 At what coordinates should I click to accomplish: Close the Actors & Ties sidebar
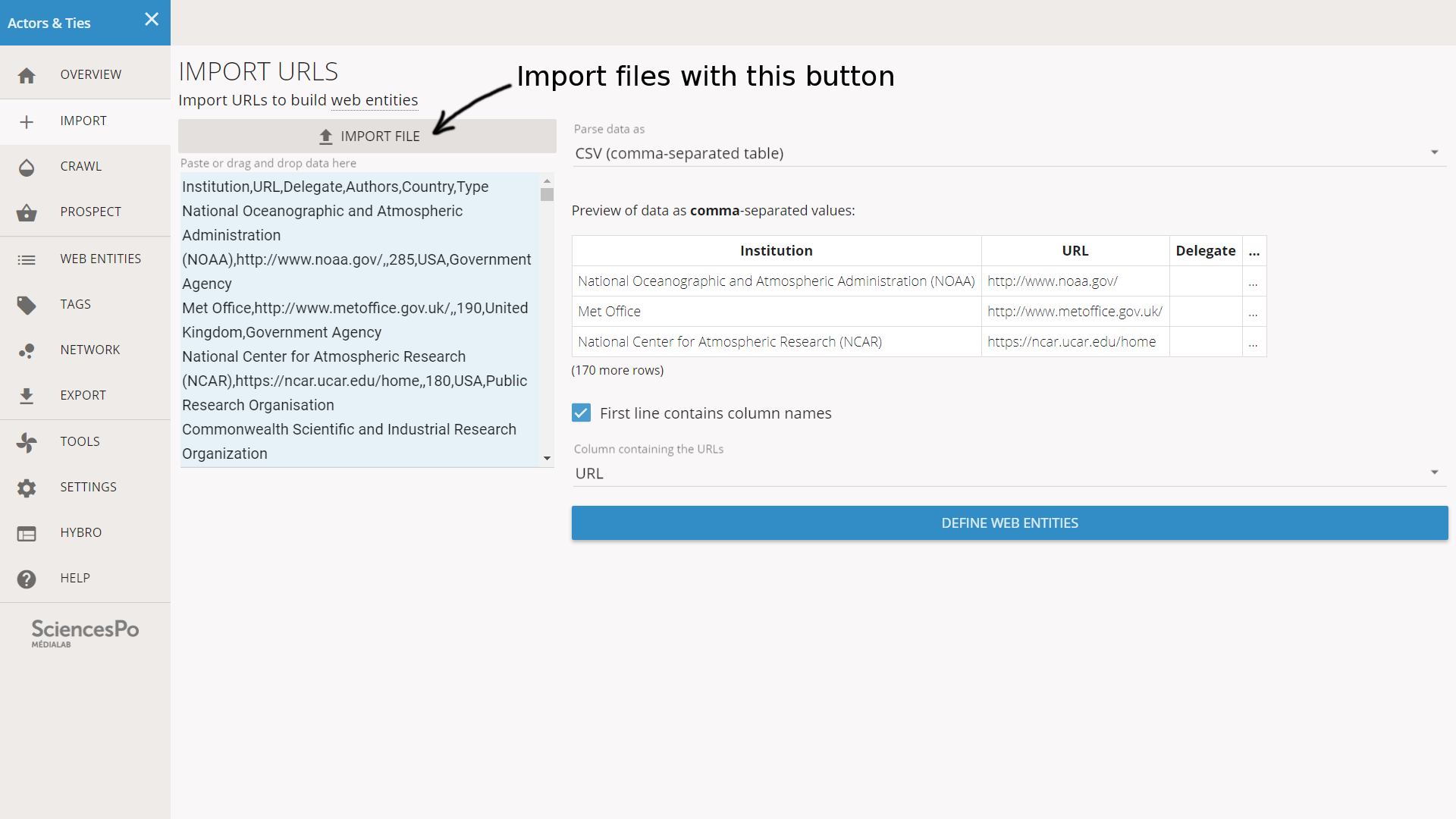pos(152,19)
